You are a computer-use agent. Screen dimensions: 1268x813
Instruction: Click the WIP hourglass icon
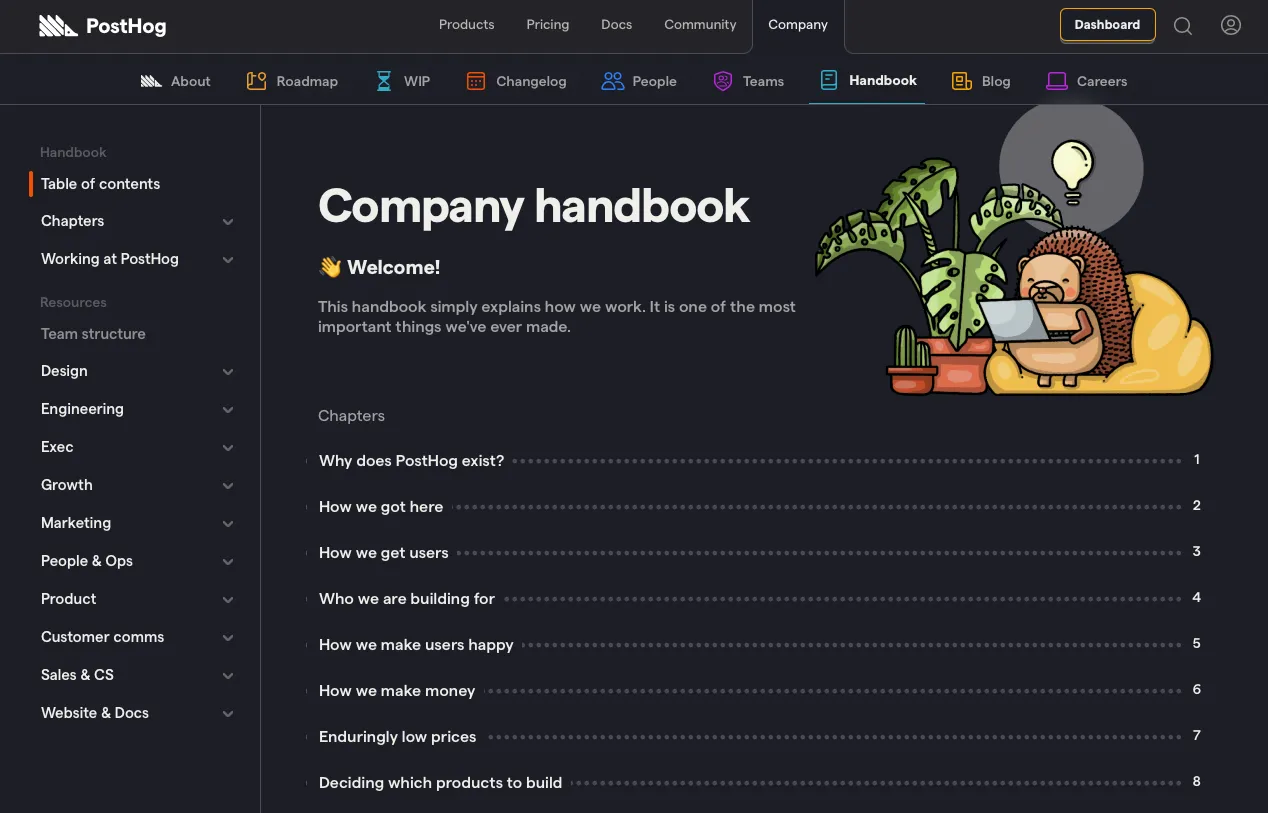click(x=384, y=81)
